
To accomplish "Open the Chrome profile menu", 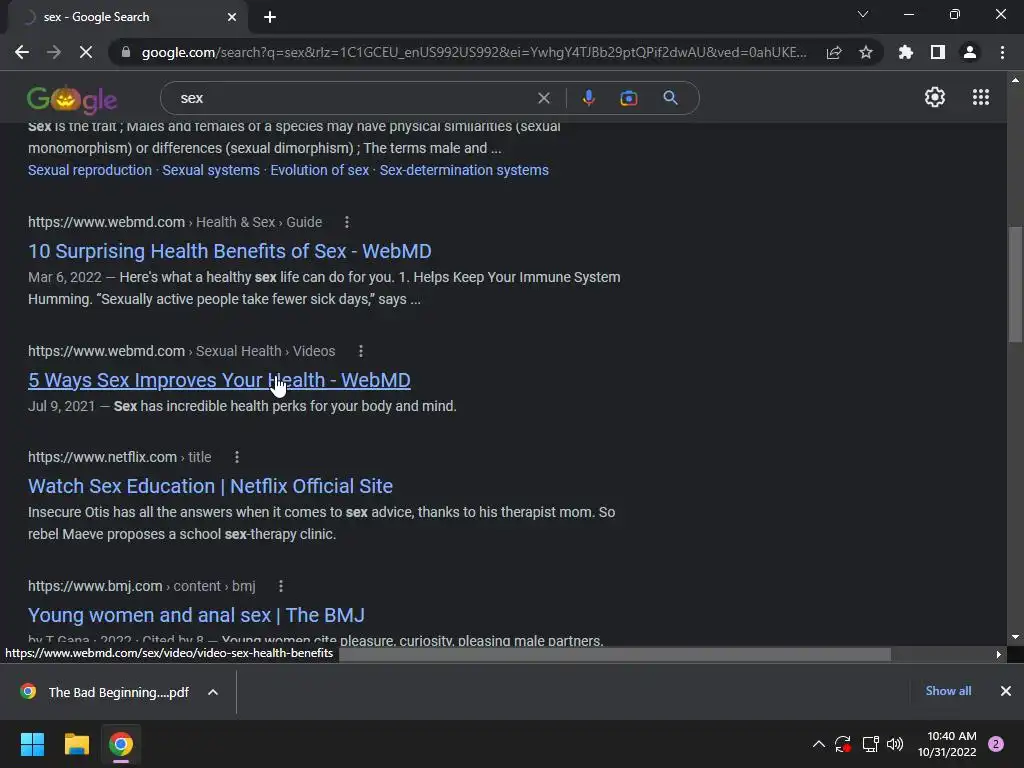I will tap(970, 52).
